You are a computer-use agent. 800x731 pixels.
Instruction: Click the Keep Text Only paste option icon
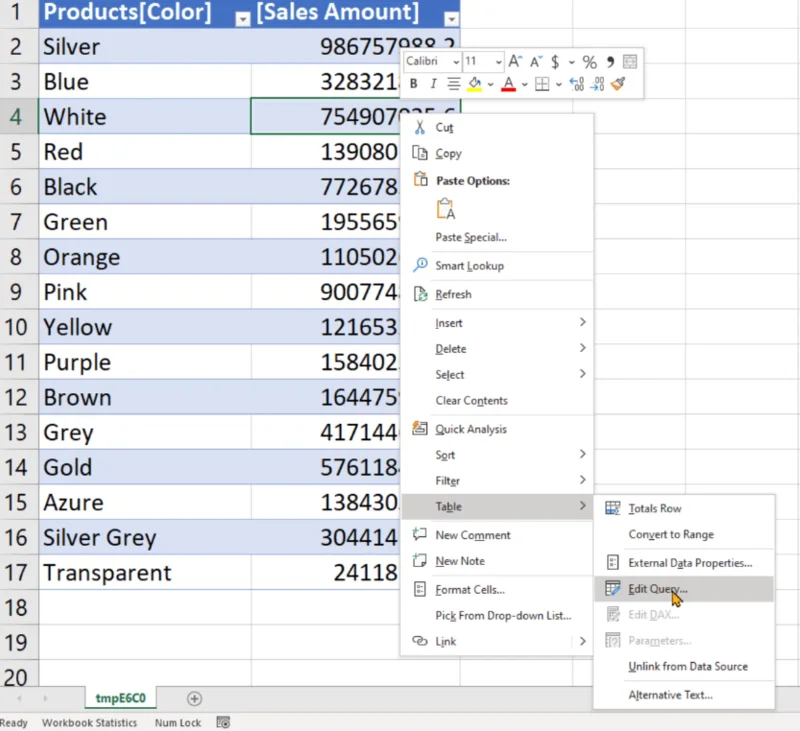coord(445,209)
